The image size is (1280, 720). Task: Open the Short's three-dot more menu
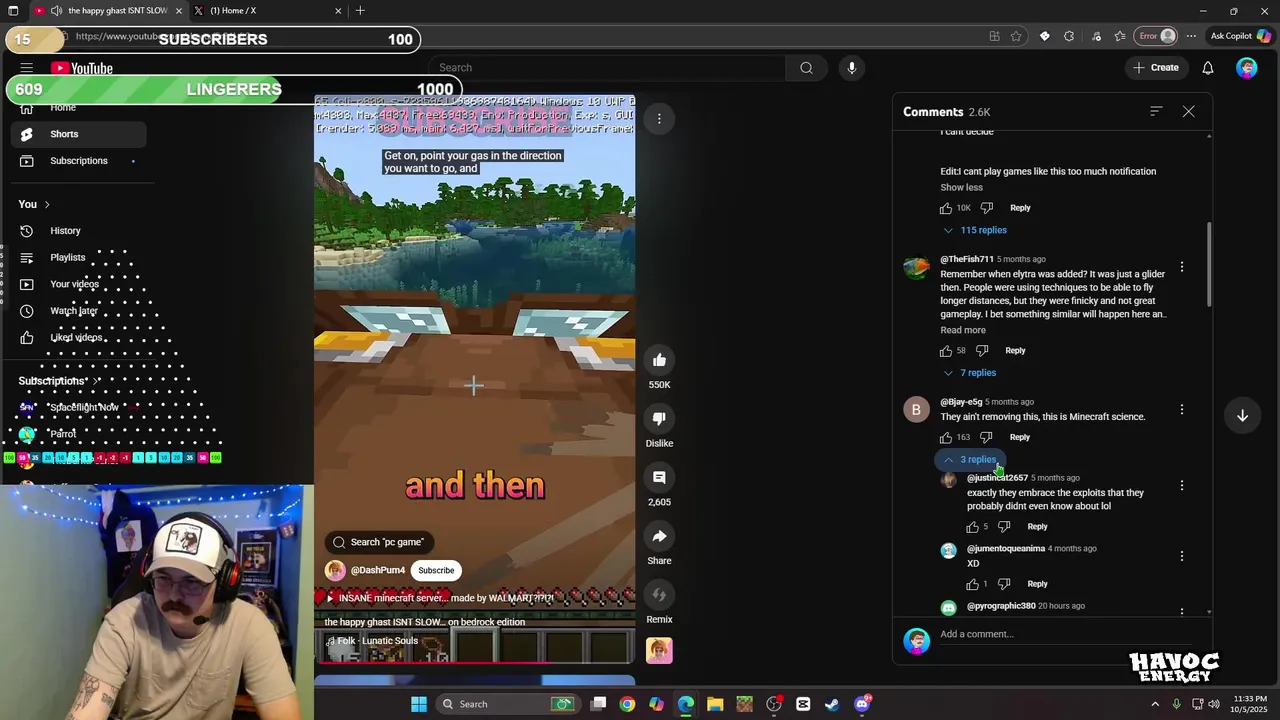[659, 119]
